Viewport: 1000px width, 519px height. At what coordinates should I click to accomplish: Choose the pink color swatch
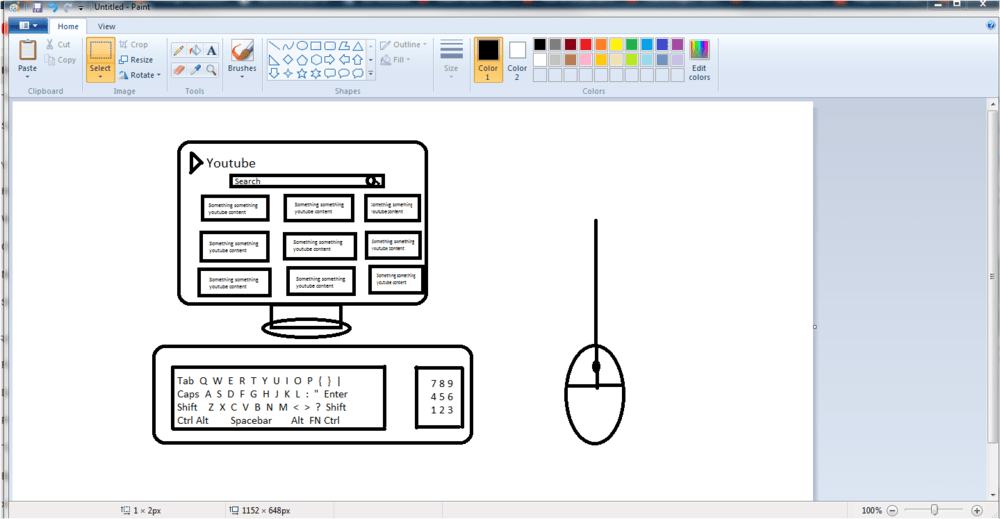[585, 59]
